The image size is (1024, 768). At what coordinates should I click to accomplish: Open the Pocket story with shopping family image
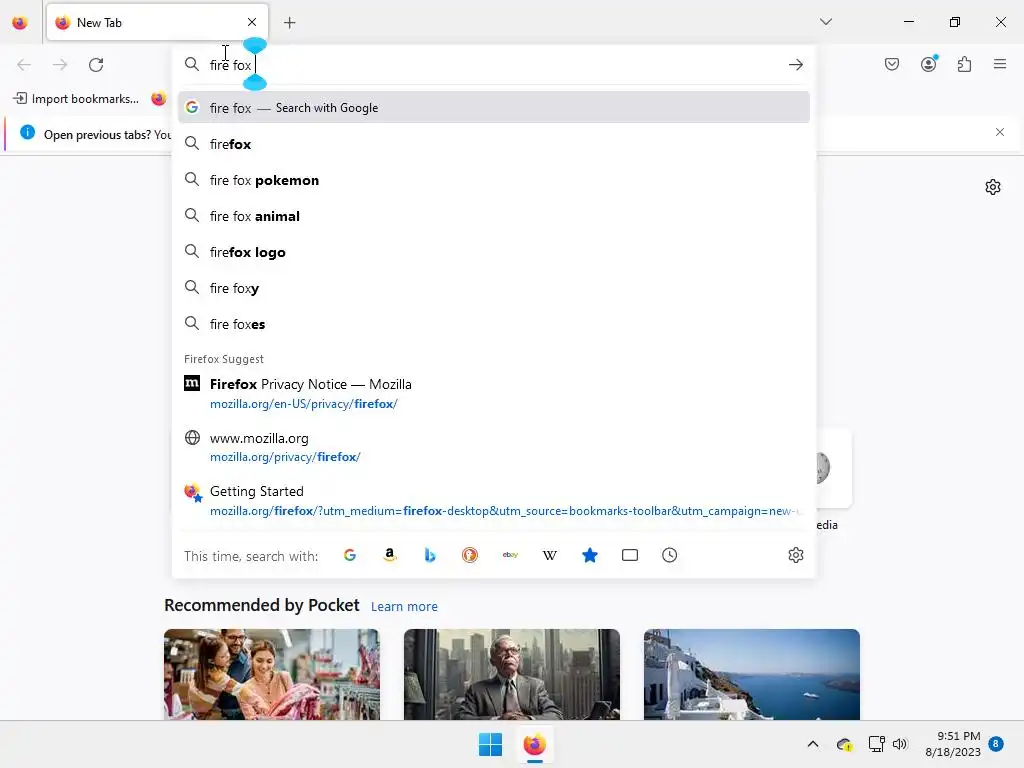(272, 674)
